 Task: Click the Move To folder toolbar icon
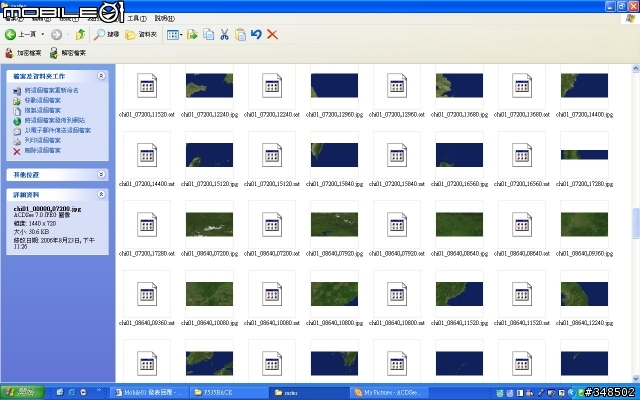[x=192, y=35]
